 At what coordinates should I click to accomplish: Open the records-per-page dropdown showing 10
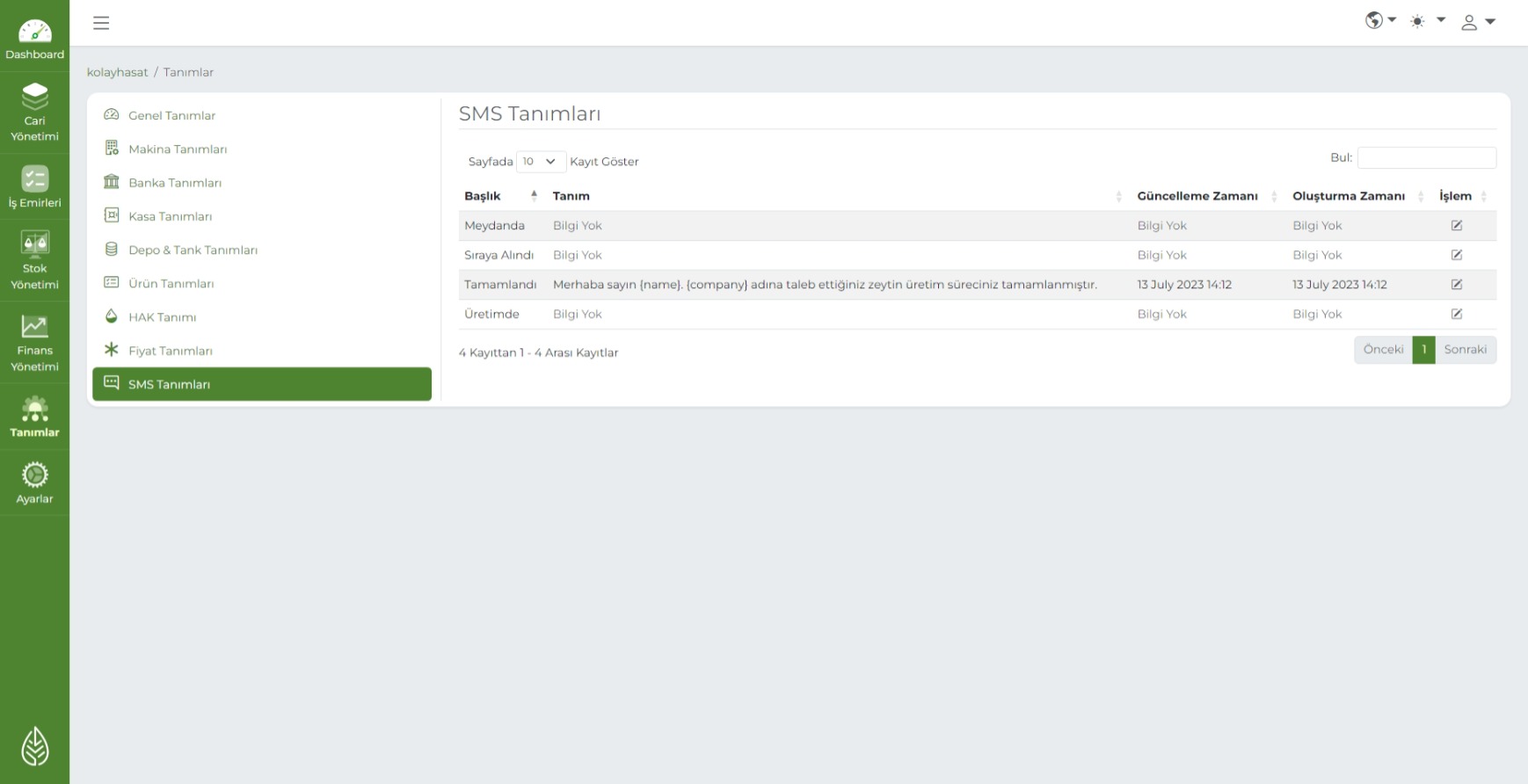click(541, 162)
